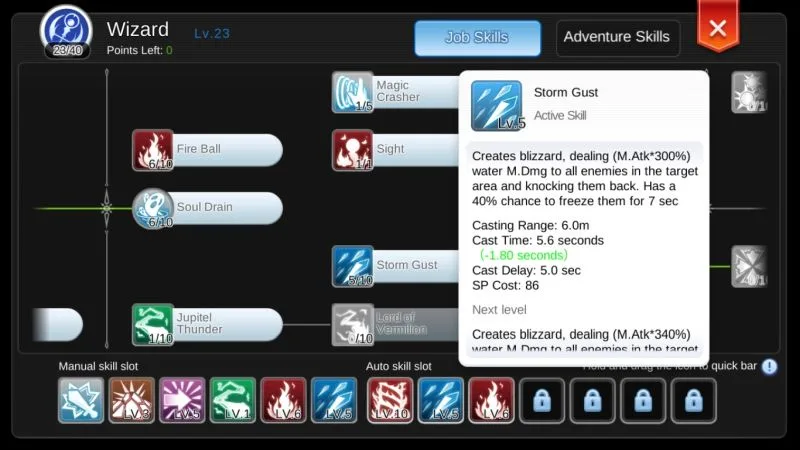Tap the last locked auto skill slot
The width and height of the screenshot is (800, 450).
[x=693, y=401]
